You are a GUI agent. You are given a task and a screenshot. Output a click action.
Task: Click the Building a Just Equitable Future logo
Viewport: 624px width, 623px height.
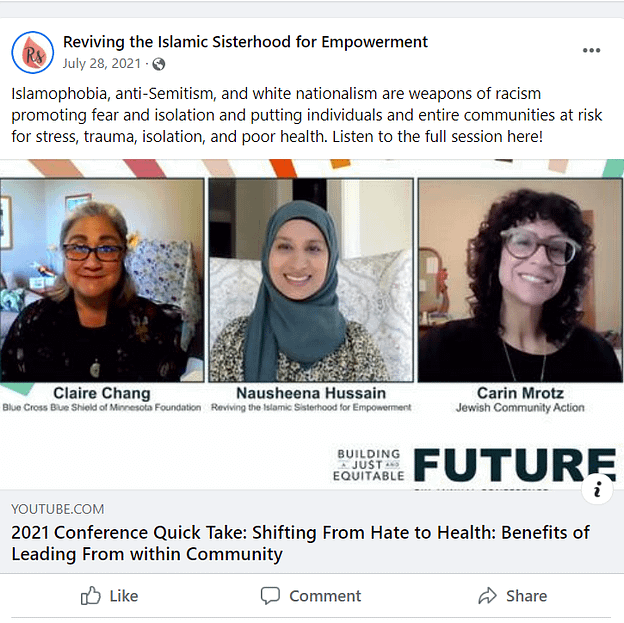tap(474, 465)
